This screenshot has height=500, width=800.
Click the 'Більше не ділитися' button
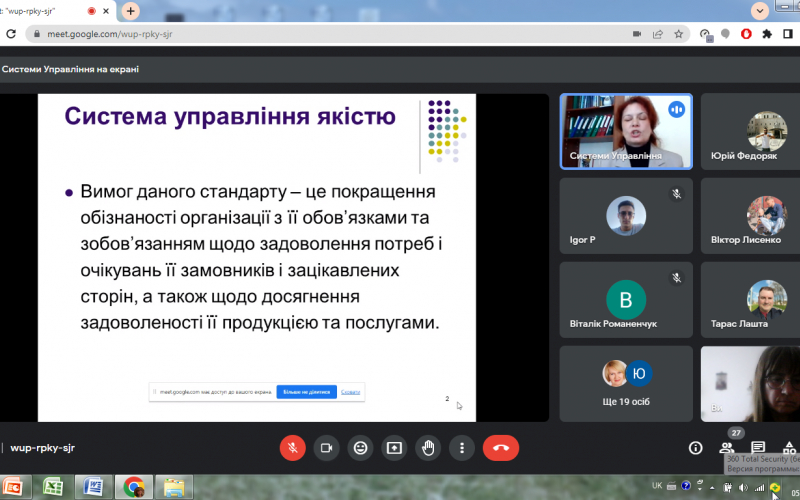(x=307, y=392)
